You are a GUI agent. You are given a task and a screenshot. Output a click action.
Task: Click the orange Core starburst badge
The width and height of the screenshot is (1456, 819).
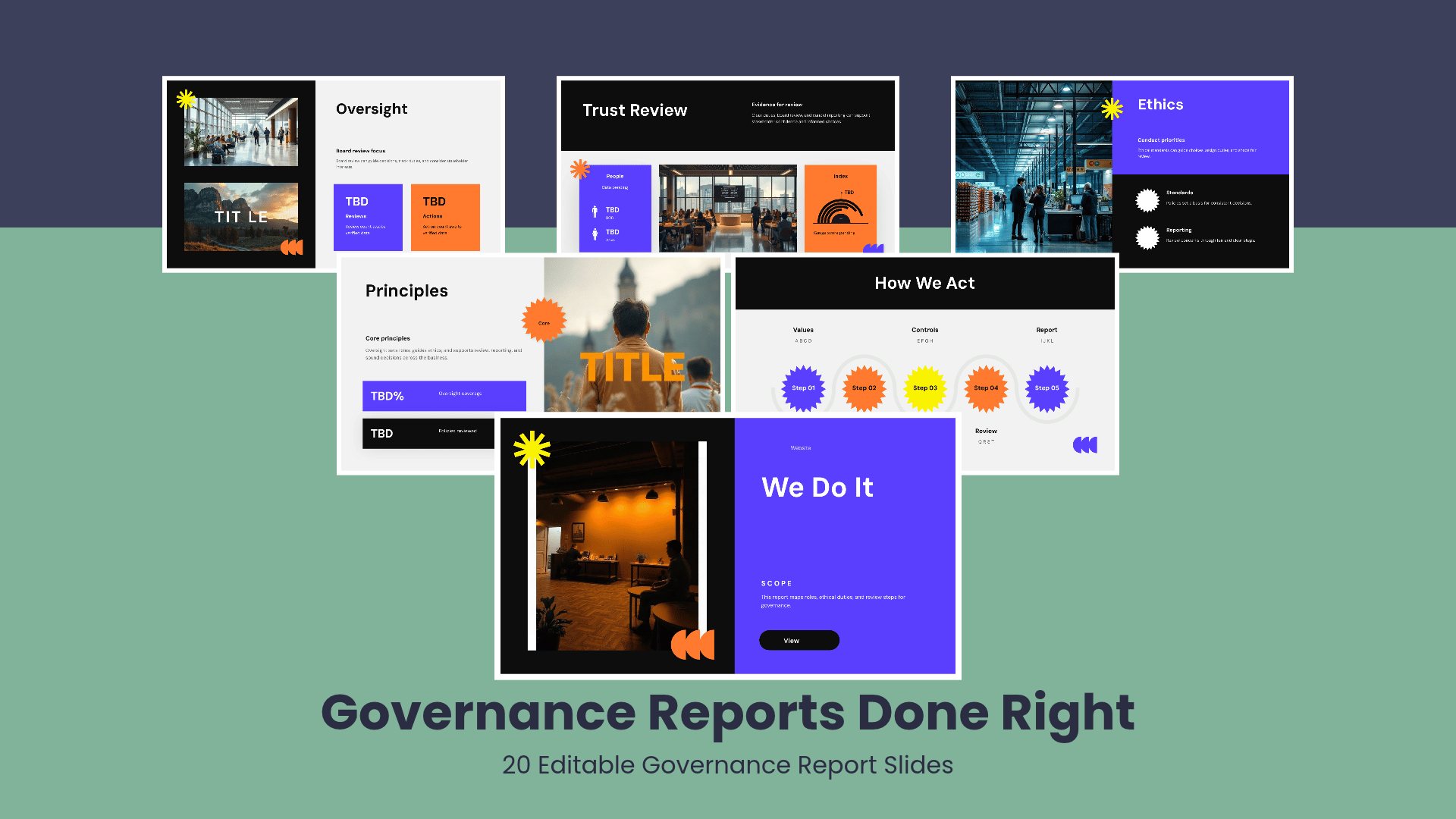(544, 320)
